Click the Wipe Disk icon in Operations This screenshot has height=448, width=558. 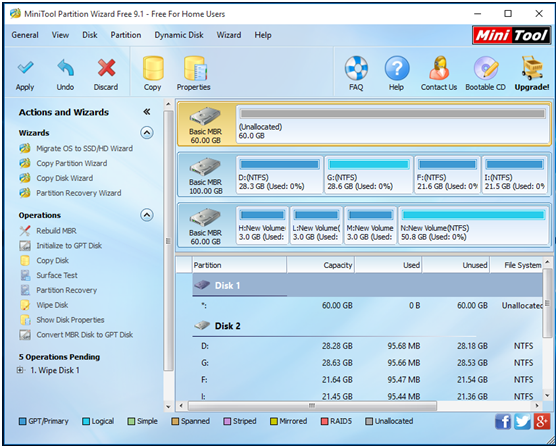click(x=25, y=305)
